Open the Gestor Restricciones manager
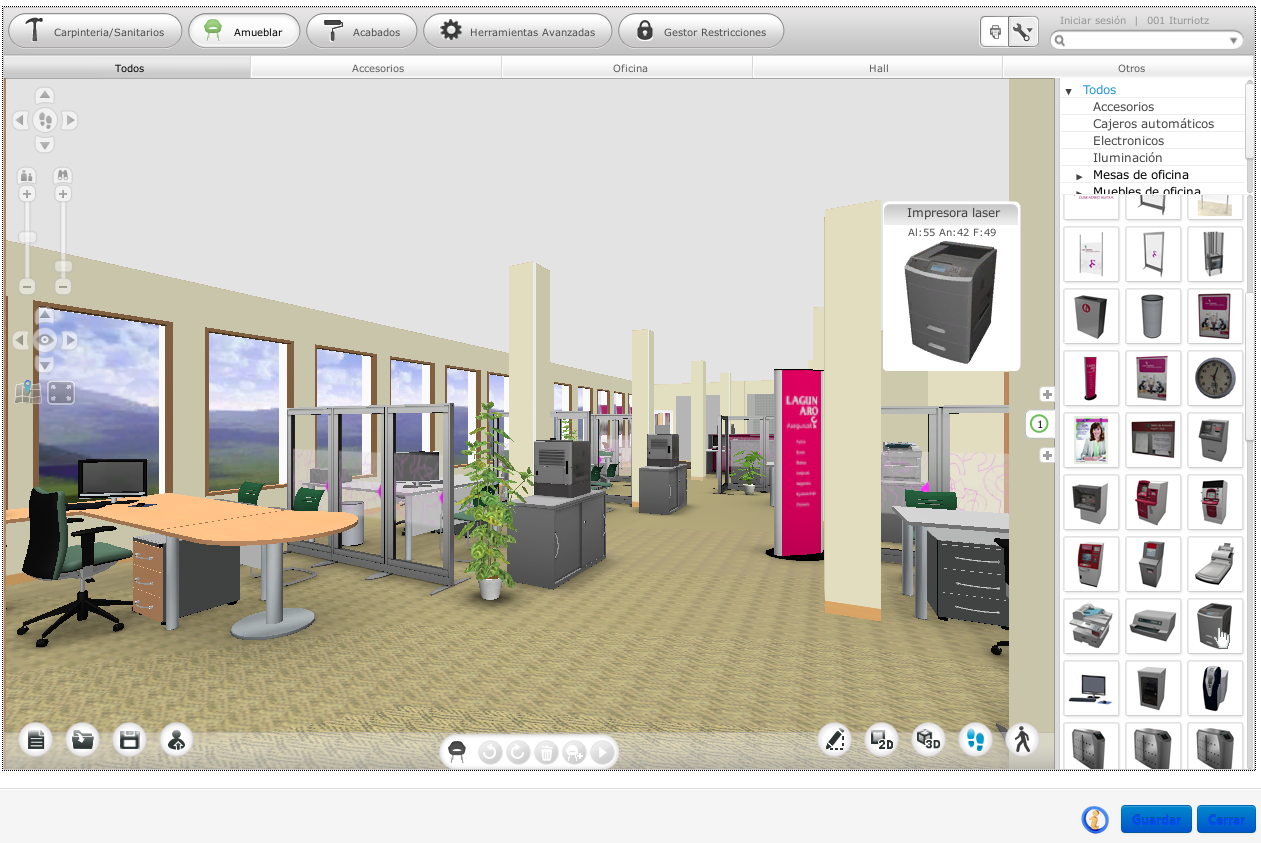1261x843 pixels. 701,31
